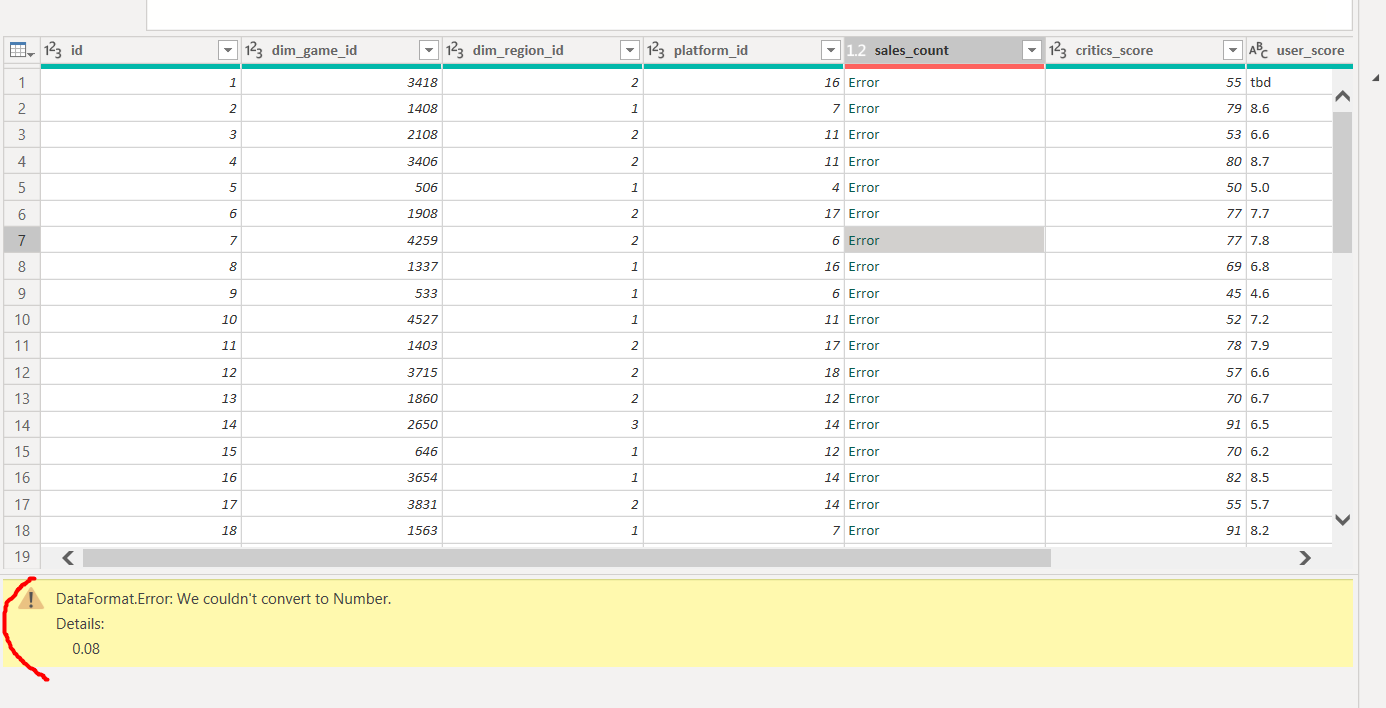
Task: Click dim_region_id value 3 in row 14
Action: click(542, 424)
